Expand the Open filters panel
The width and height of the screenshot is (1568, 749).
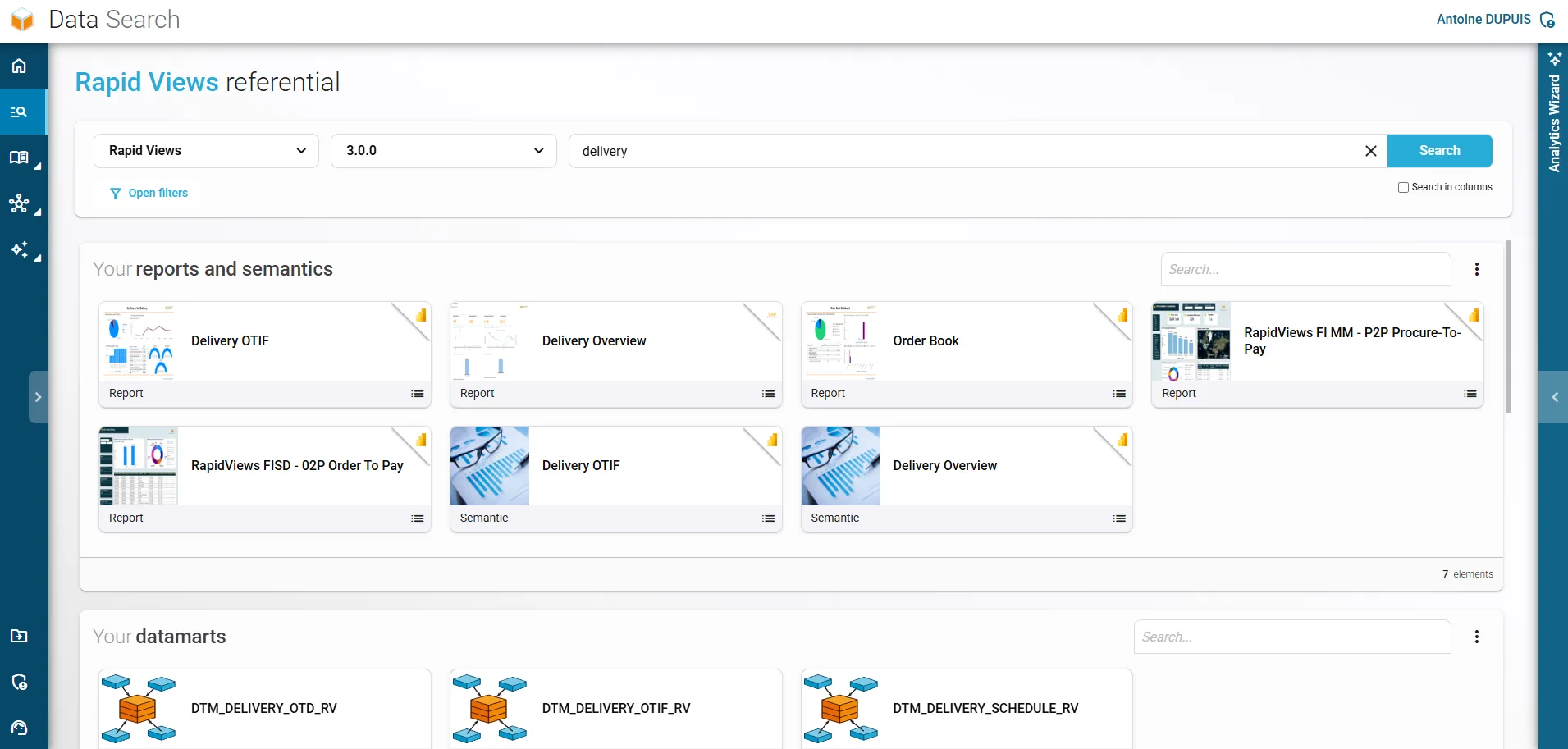click(x=149, y=193)
